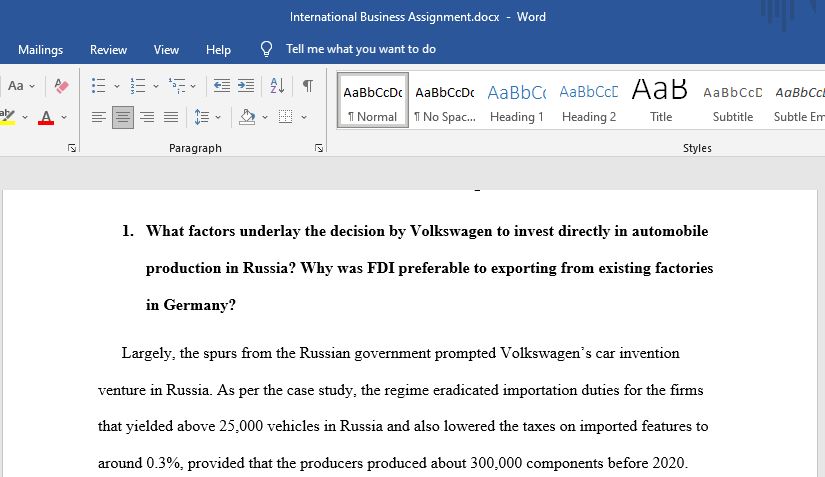Click the word Volkswagen in question heading
Image resolution: width=825 pixels, height=477 pixels.
pyautogui.click(x=451, y=231)
